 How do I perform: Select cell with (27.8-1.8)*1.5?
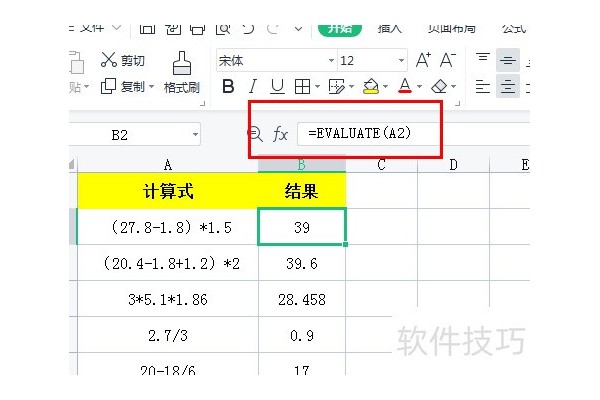click(x=168, y=227)
